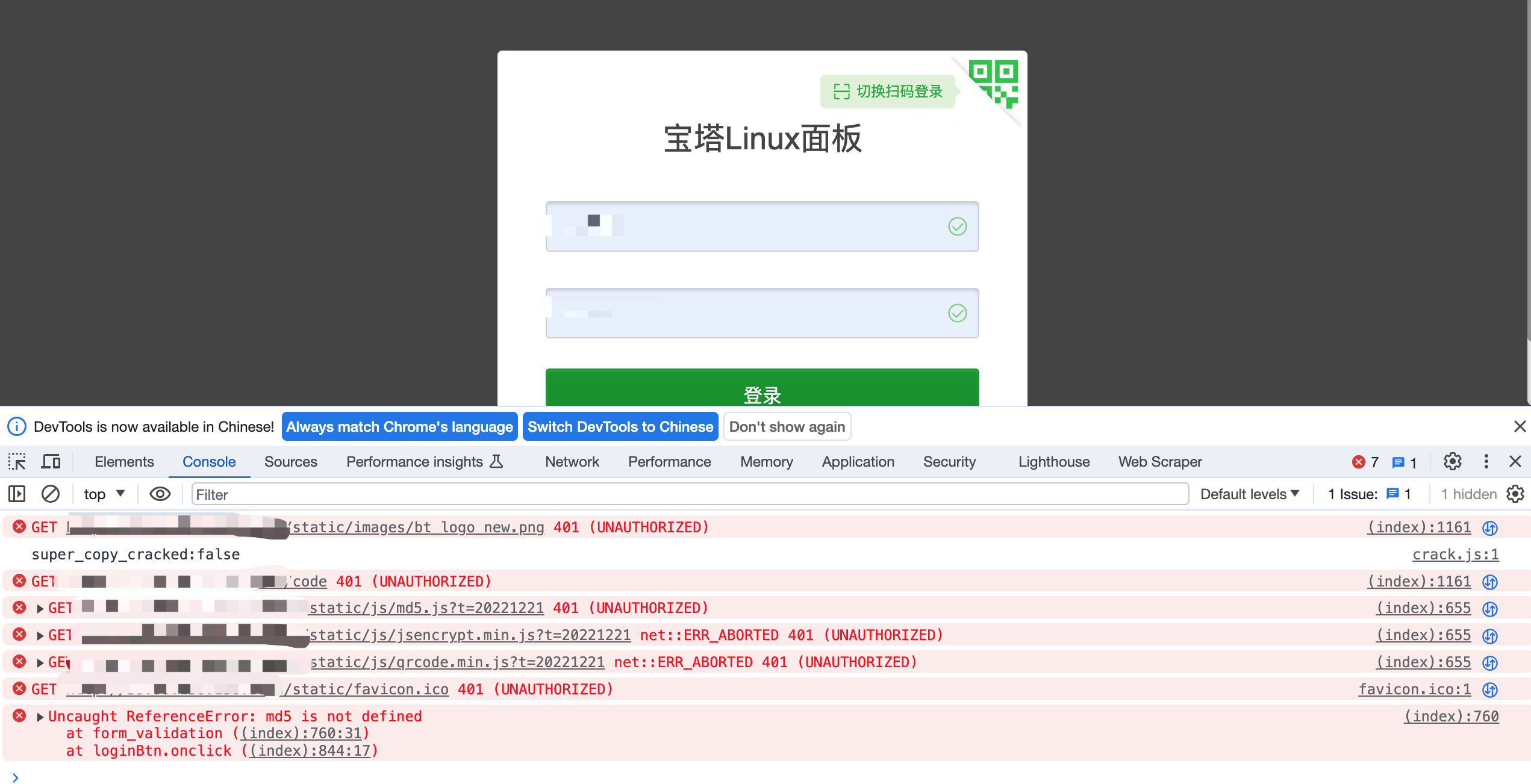Open the Memory tab

click(767, 462)
